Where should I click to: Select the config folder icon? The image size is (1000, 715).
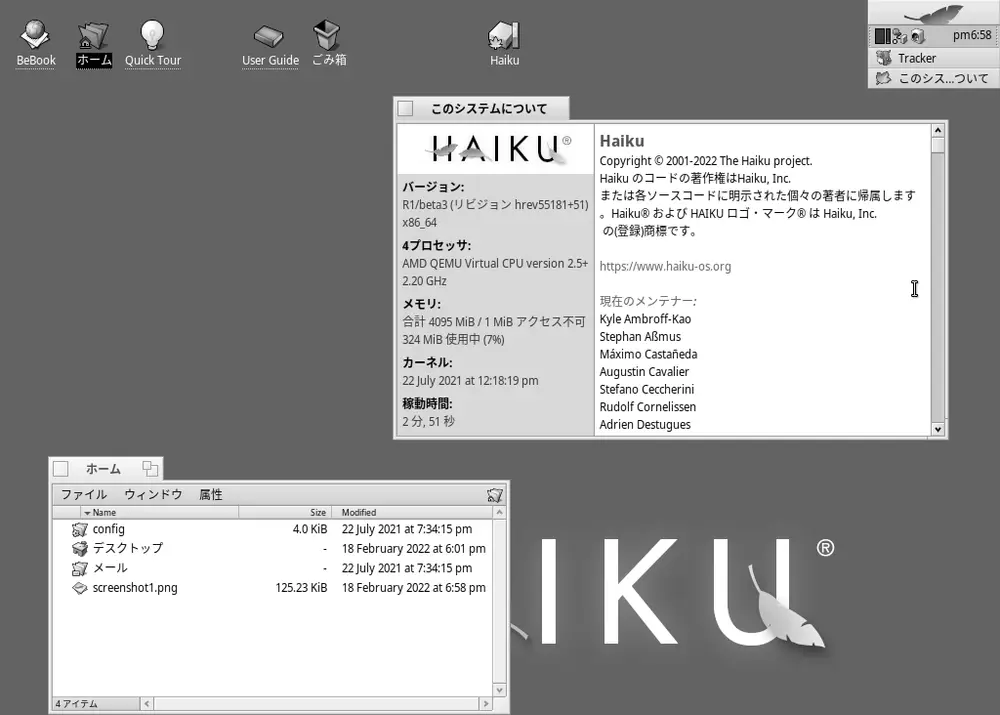[80, 529]
